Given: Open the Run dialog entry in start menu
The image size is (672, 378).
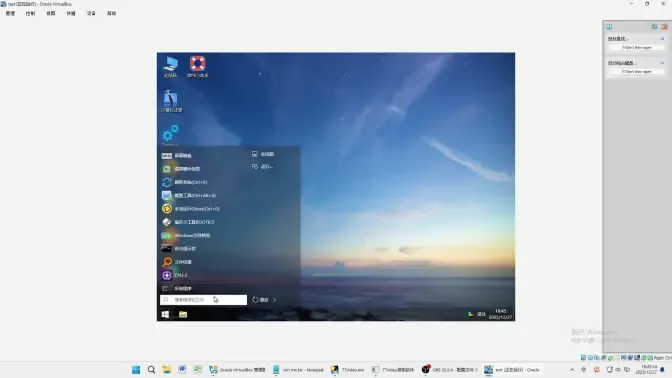Looking at the screenshot, I should coord(262,166).
